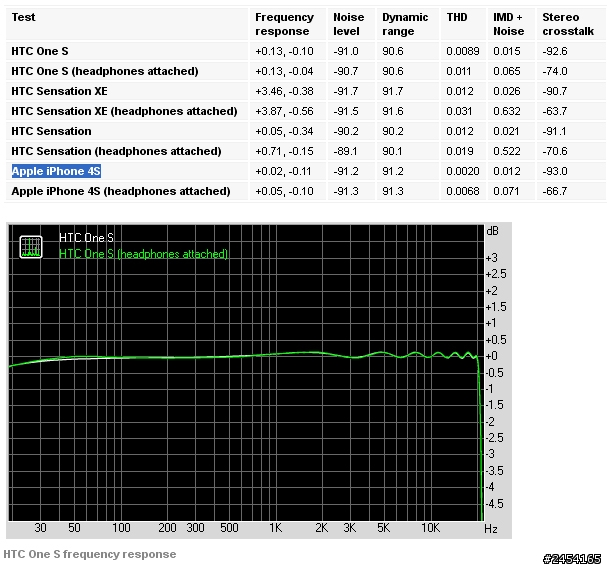Click the spectrum analyzer icon in chart
The width and height of the screenshot is (607, 567).
[31, 247]
